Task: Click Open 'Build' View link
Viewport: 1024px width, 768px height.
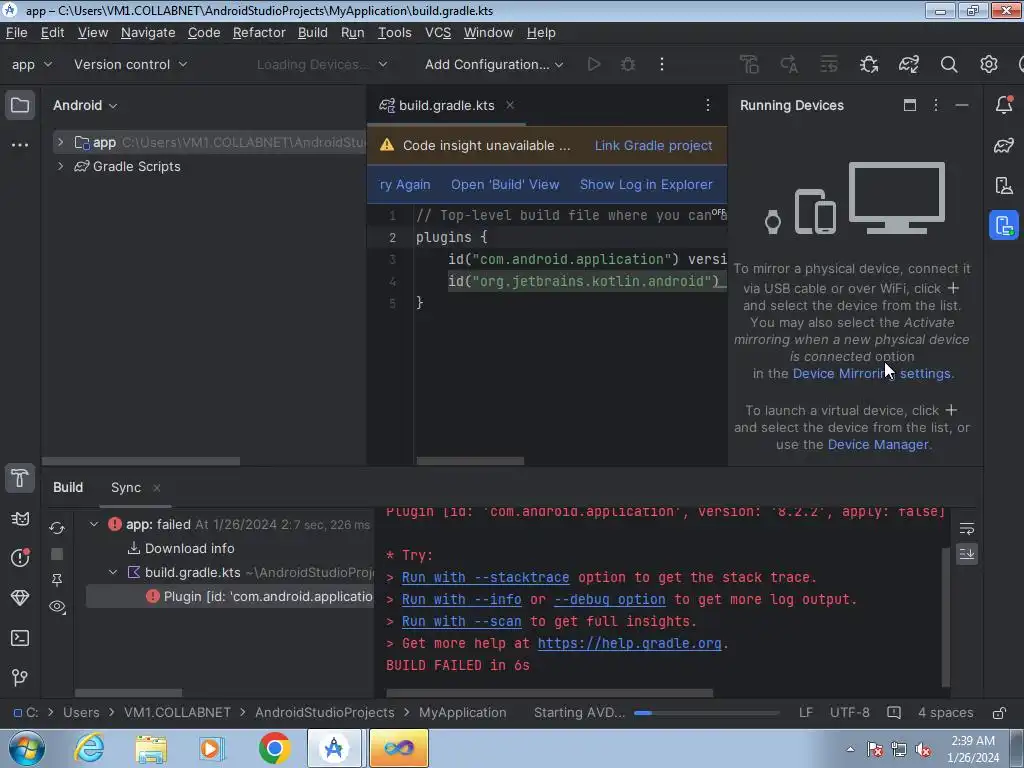Action: coord(505,184)
